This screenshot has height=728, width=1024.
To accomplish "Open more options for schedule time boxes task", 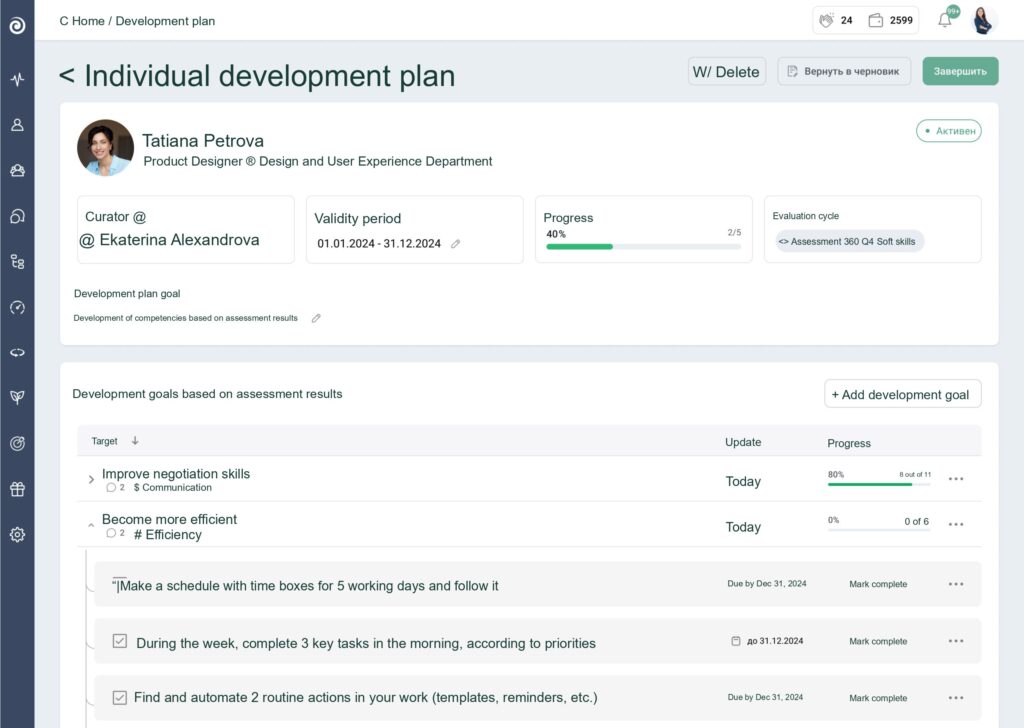I will point(956,584).
